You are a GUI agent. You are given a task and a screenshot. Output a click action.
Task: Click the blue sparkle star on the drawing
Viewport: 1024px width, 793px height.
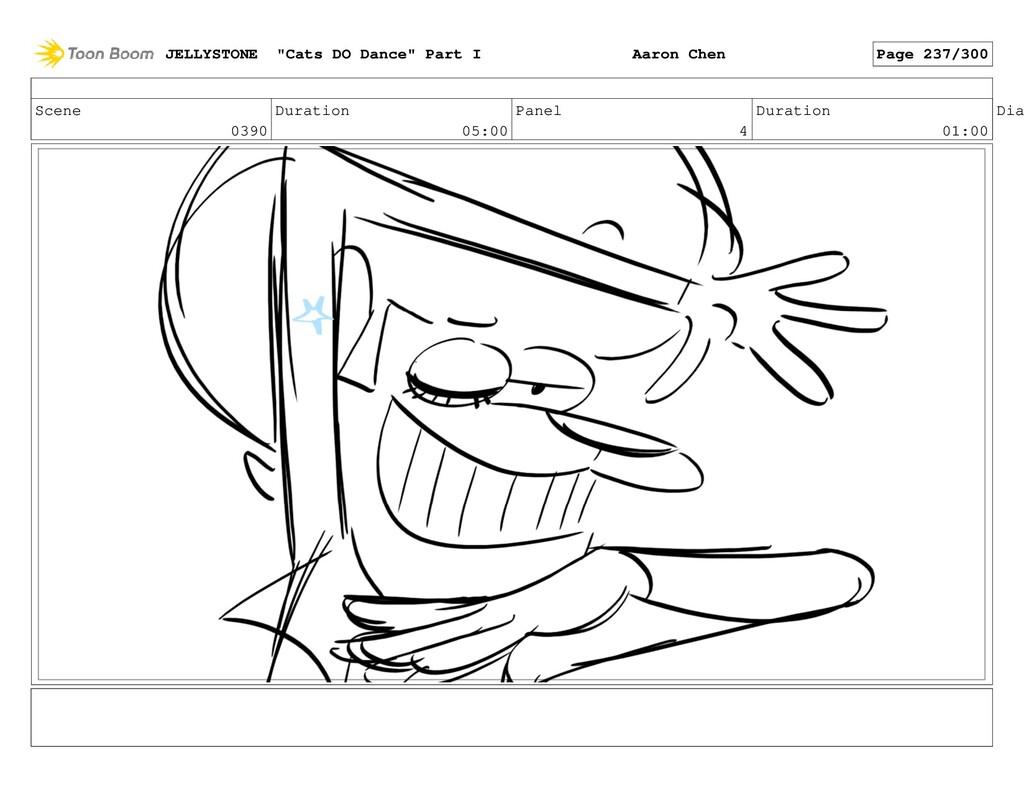tap(313, 315)
